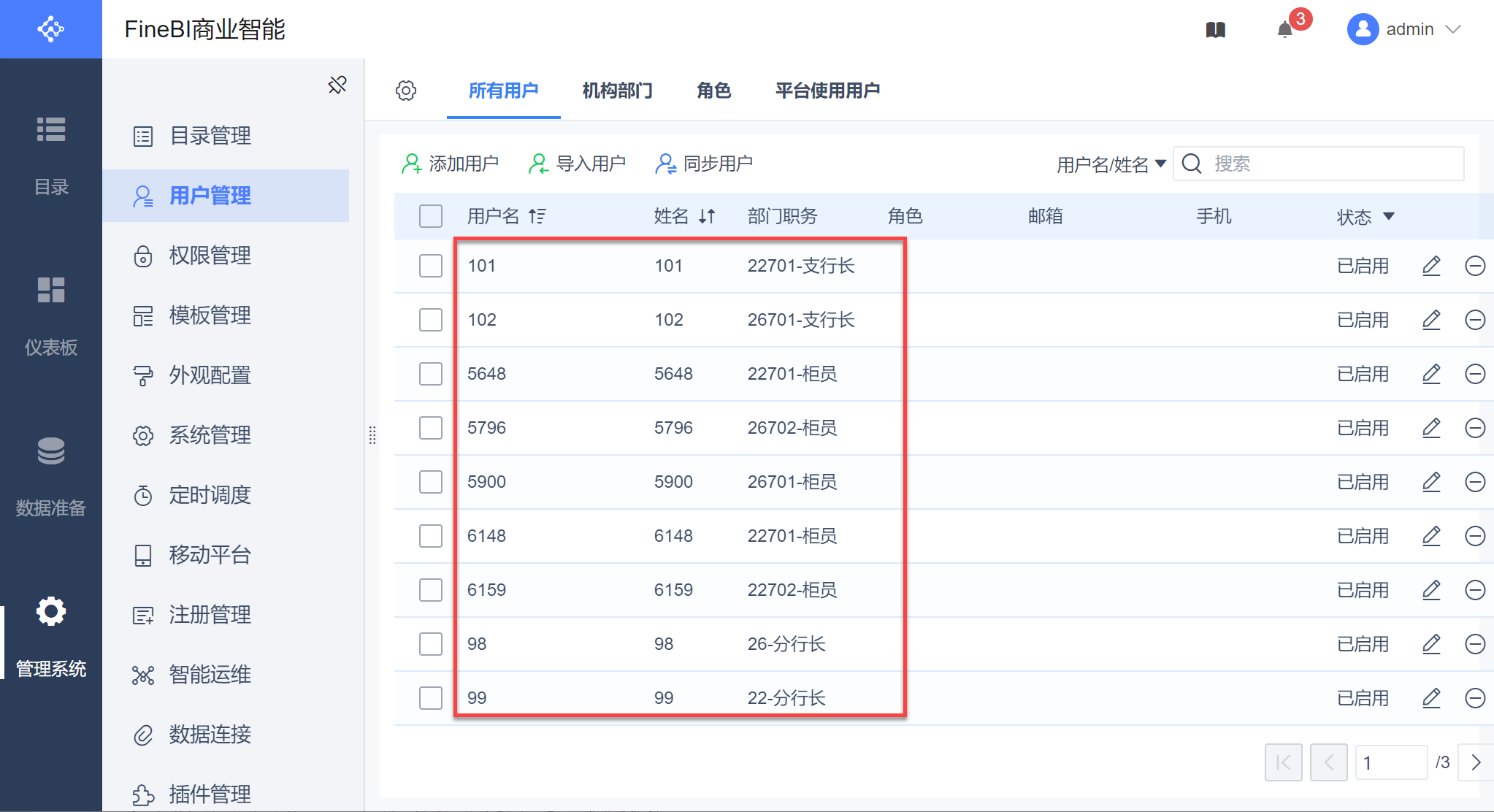Viewport: 1494px width, 812px height.
Task: Tick the checkbox for user 6159
Action: [x=431, y=590]
